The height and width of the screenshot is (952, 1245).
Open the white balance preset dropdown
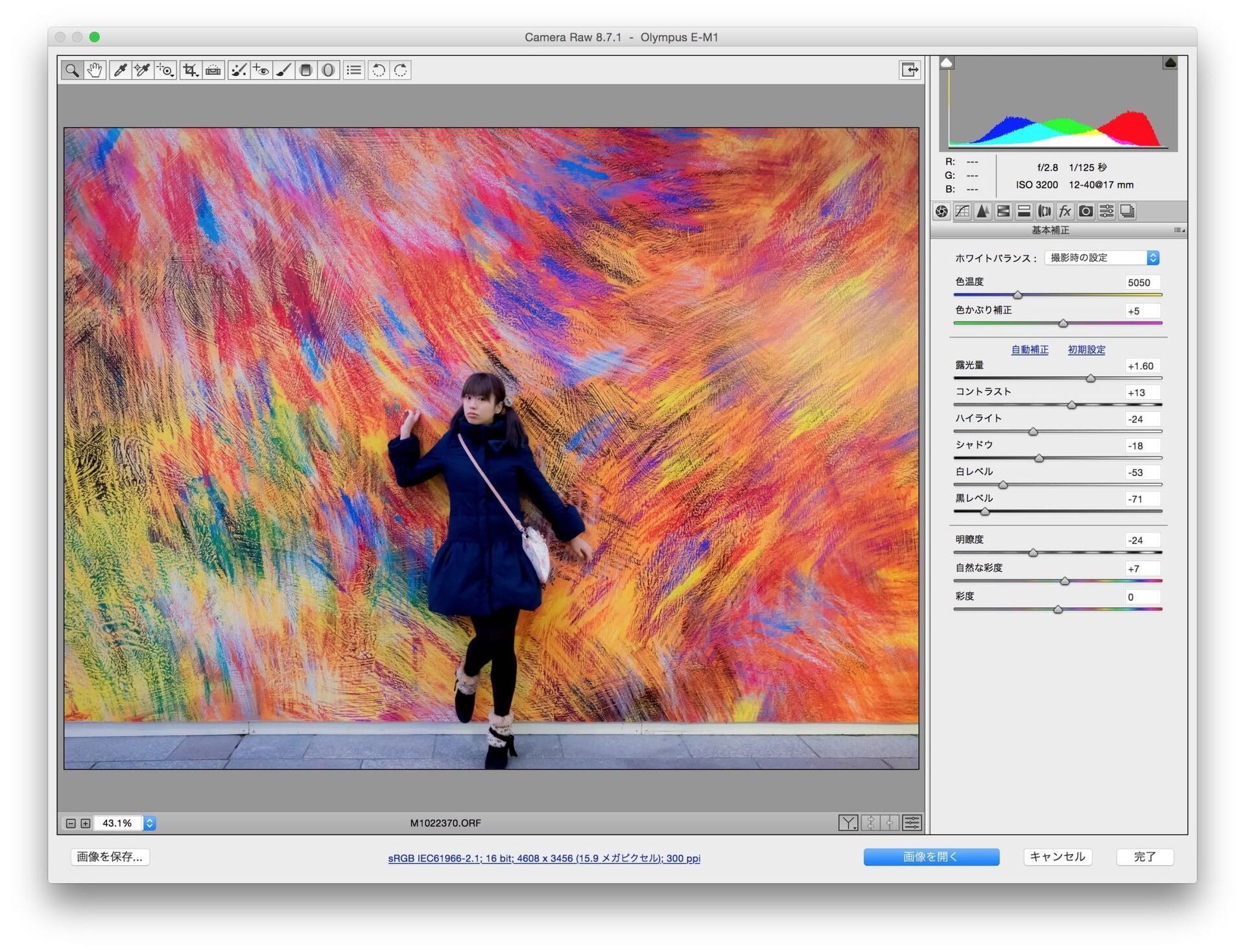pos(1102,257)
